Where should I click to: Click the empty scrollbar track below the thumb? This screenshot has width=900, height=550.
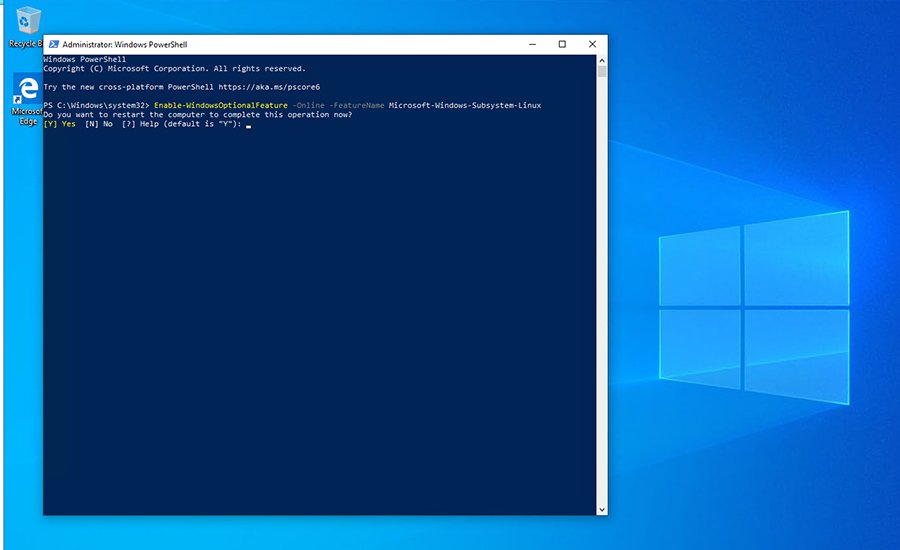click(602, 300)
